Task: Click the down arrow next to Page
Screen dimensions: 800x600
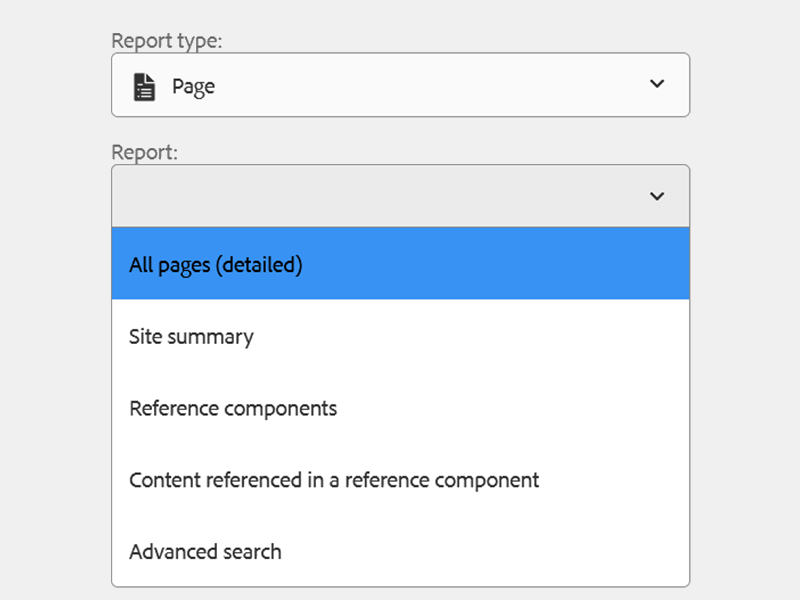Action: pos(657,85)
